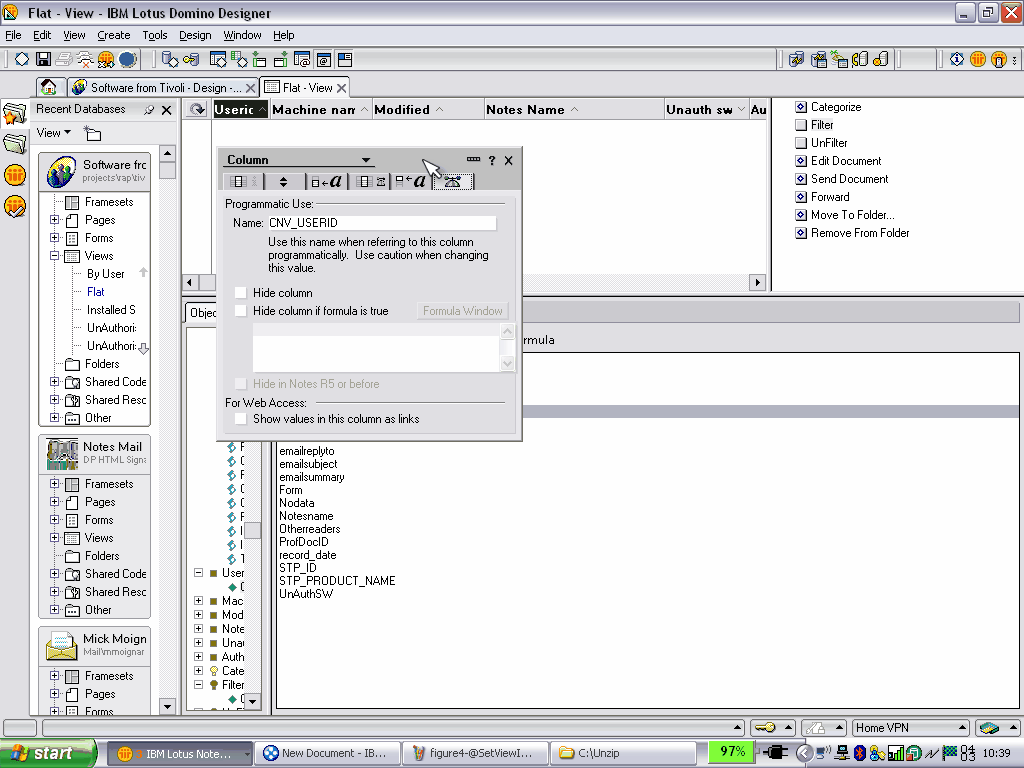Open the Advanced beanie tab in Column properties
This screenshot has height=768, width=1024.
(453, 181)
